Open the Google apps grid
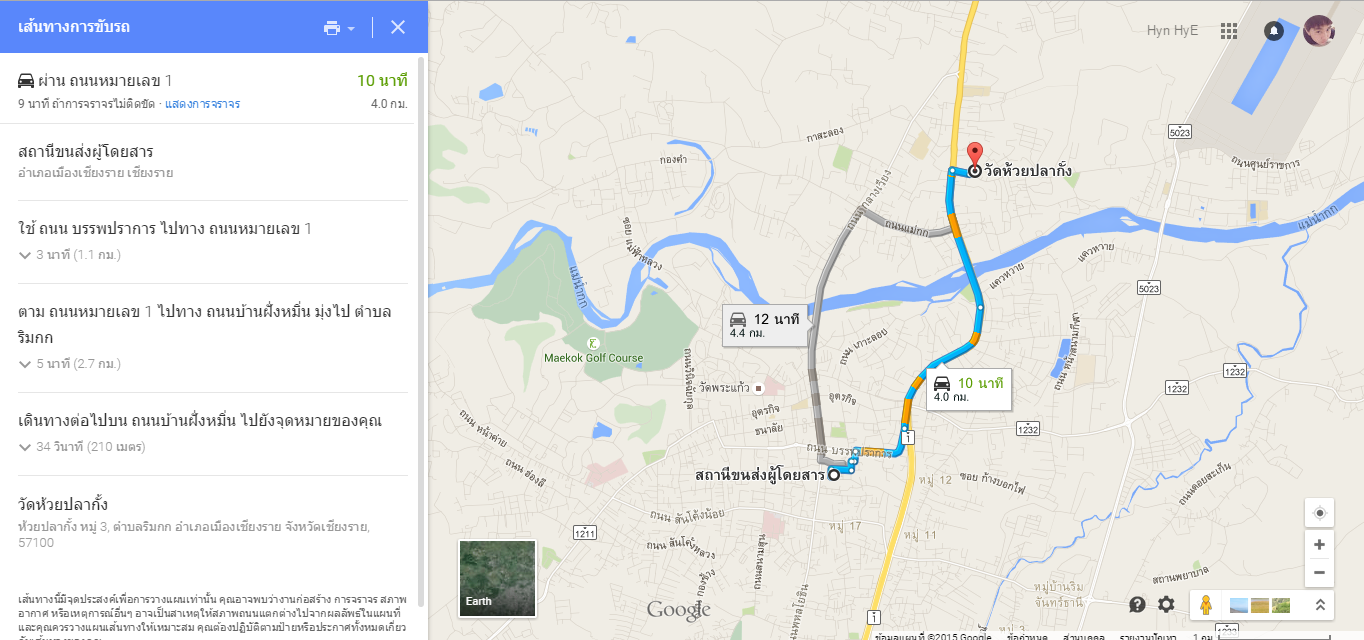Image resolution: width=1364 pixels, height=640 pixels. click(1229, 31)
